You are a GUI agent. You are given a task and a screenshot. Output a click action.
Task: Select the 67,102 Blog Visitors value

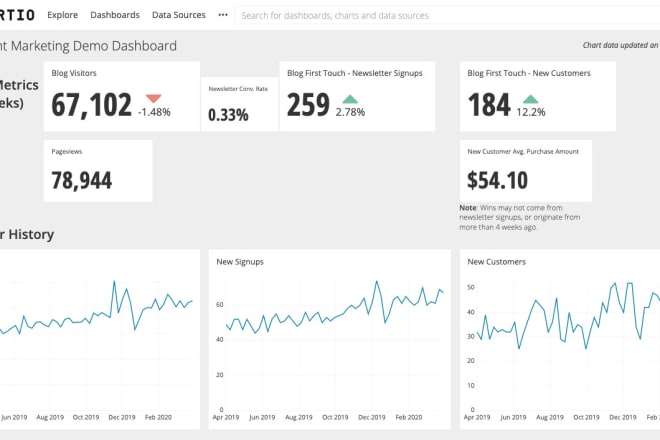point(91,105)
